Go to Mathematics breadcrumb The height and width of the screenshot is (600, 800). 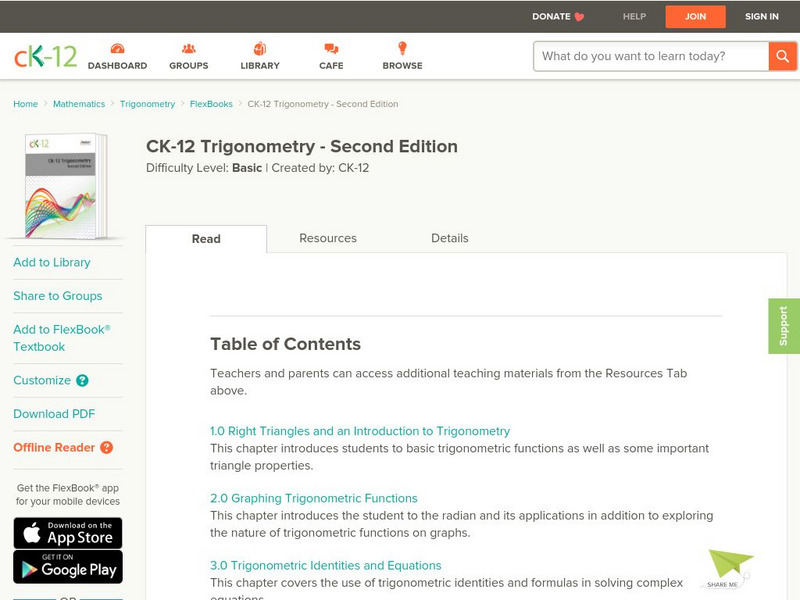[79, 104]
